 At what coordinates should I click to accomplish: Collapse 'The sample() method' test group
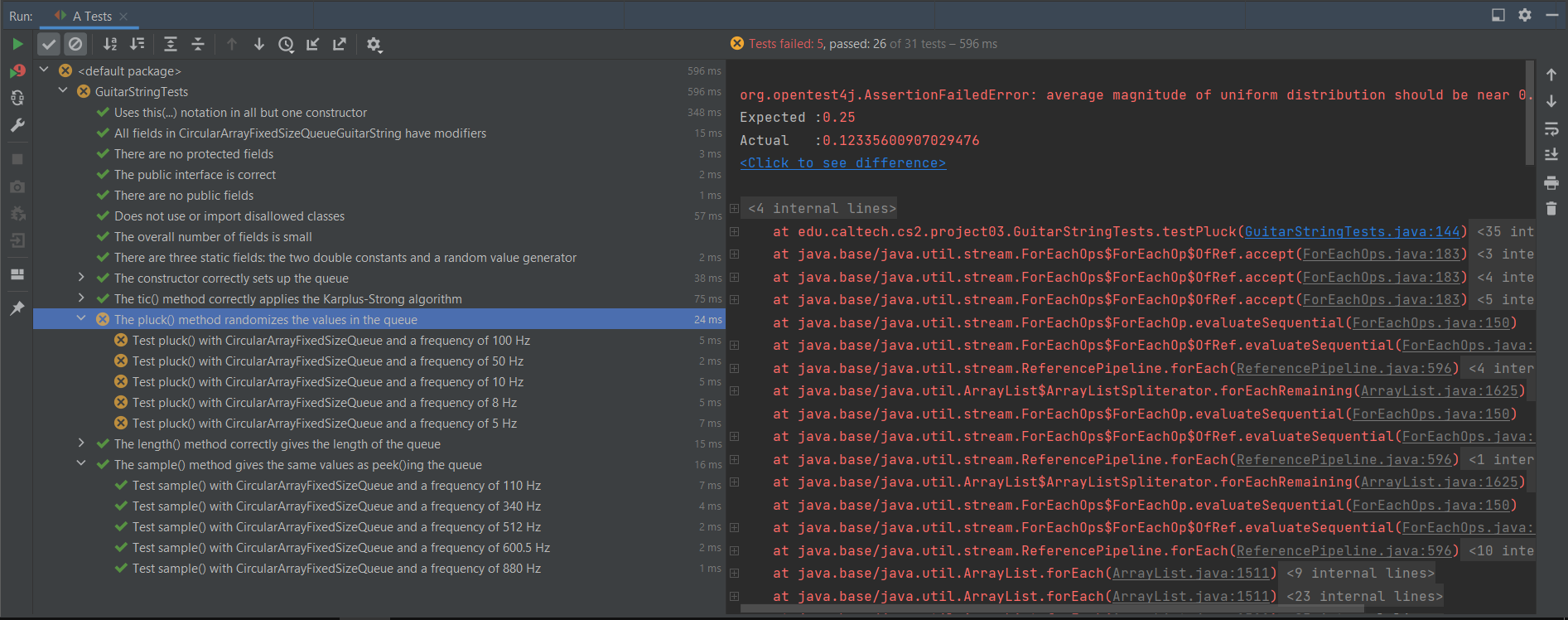[x=81, y=464]
